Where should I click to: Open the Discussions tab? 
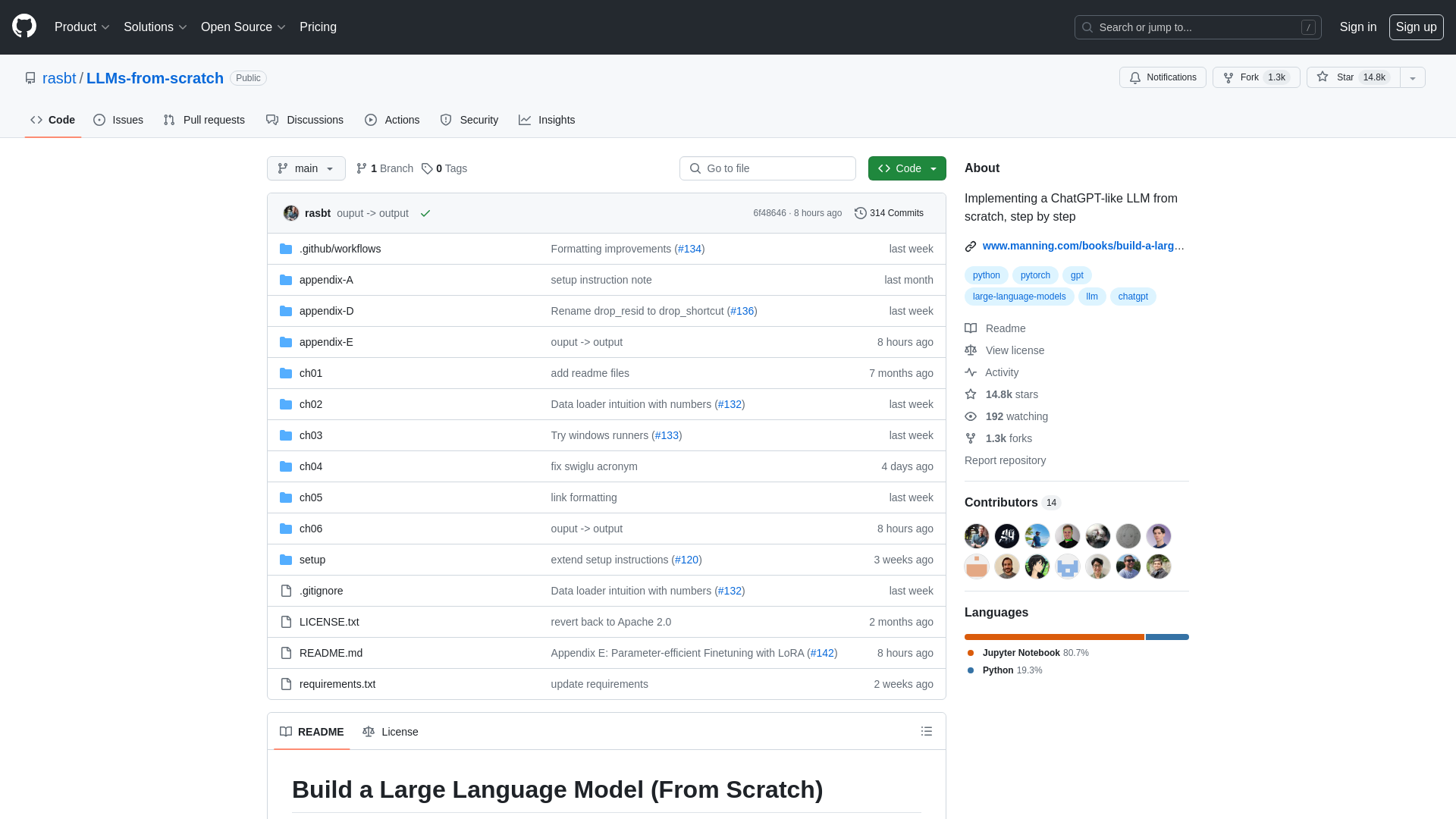pyautogui.click(x=305, y=120)
